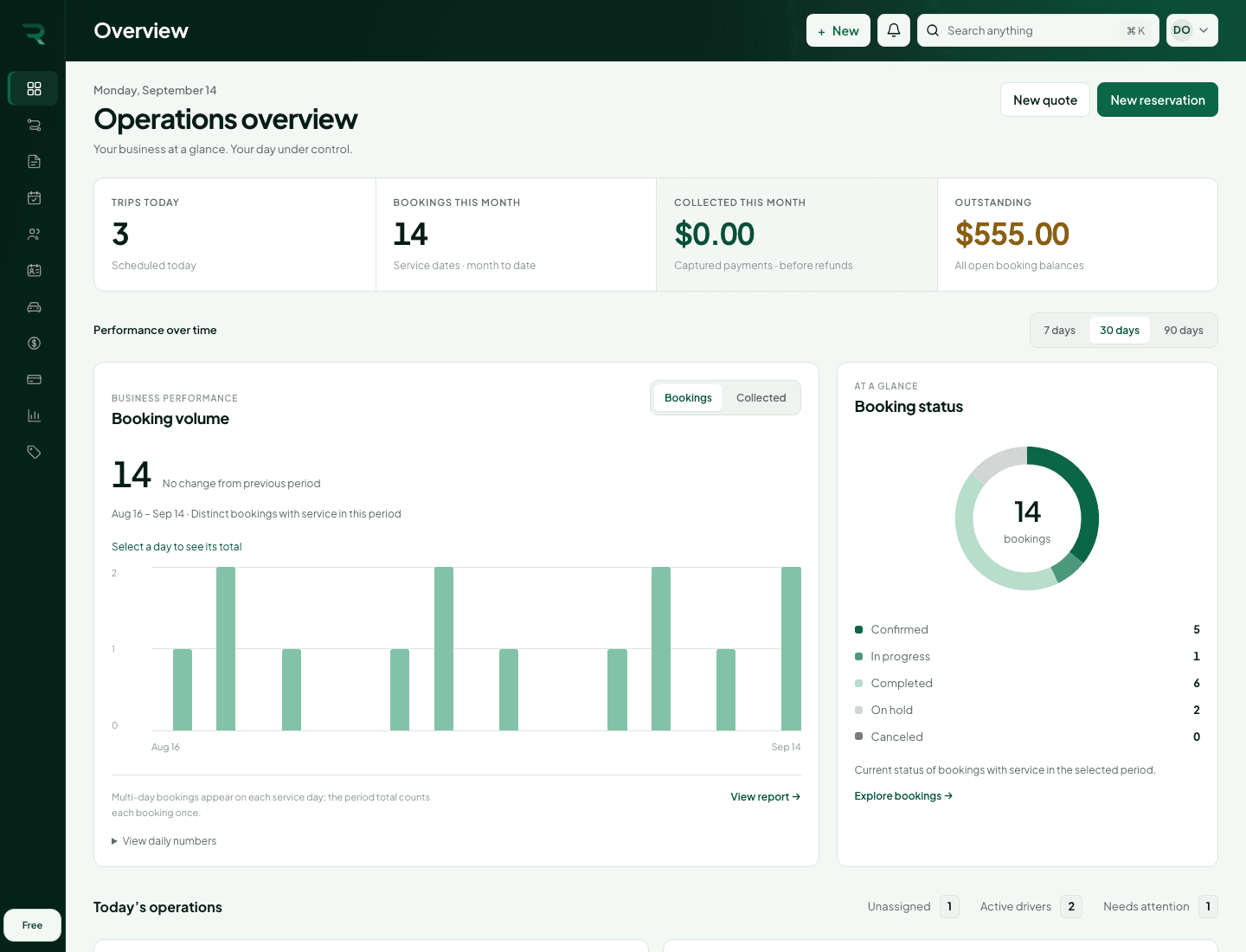1246x952 pixels.
Task: Open the vehicles car icon in sidebar
Action: (x=34, y=306)
